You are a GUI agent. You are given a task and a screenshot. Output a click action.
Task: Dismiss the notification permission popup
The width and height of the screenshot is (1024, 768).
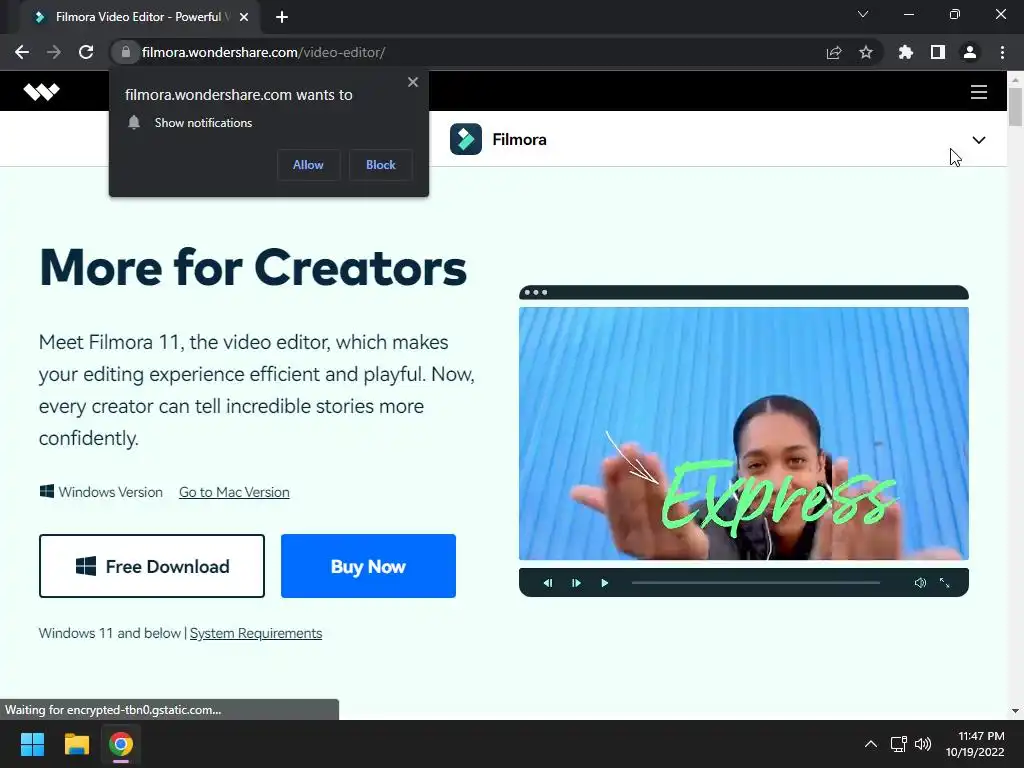tap(413, 82)
